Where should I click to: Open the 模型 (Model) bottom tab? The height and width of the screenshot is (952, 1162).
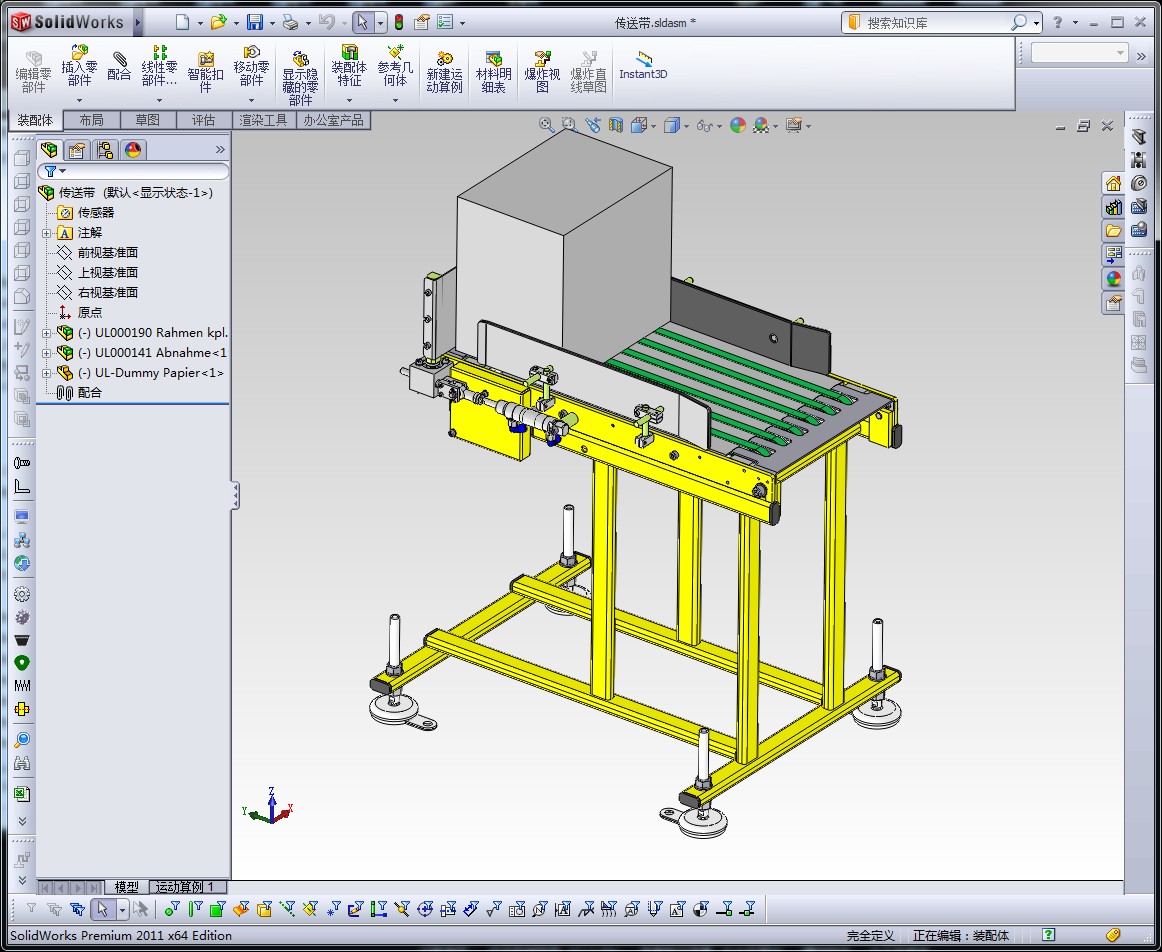(127, 887)
